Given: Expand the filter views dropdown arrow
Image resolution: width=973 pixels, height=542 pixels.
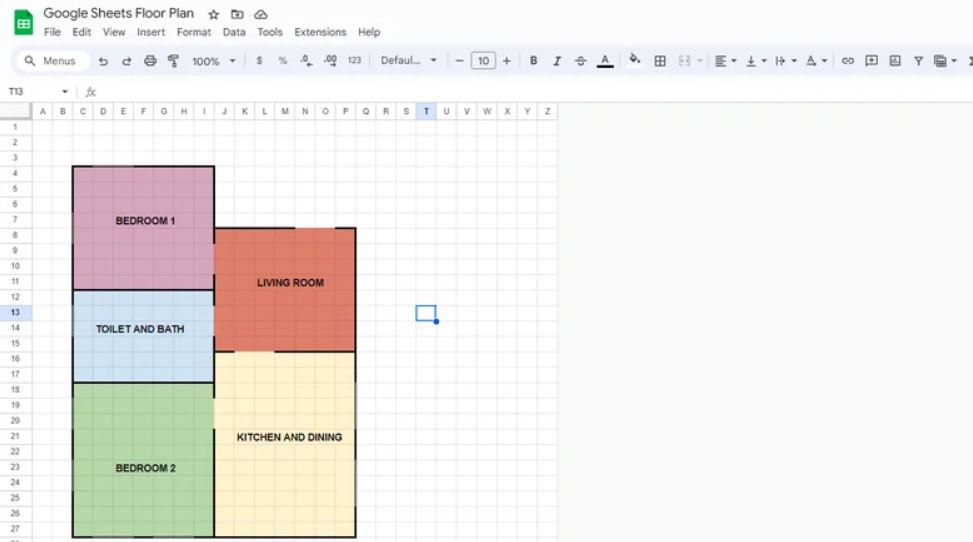Looking at the screenshot, I should coord(954,61).
